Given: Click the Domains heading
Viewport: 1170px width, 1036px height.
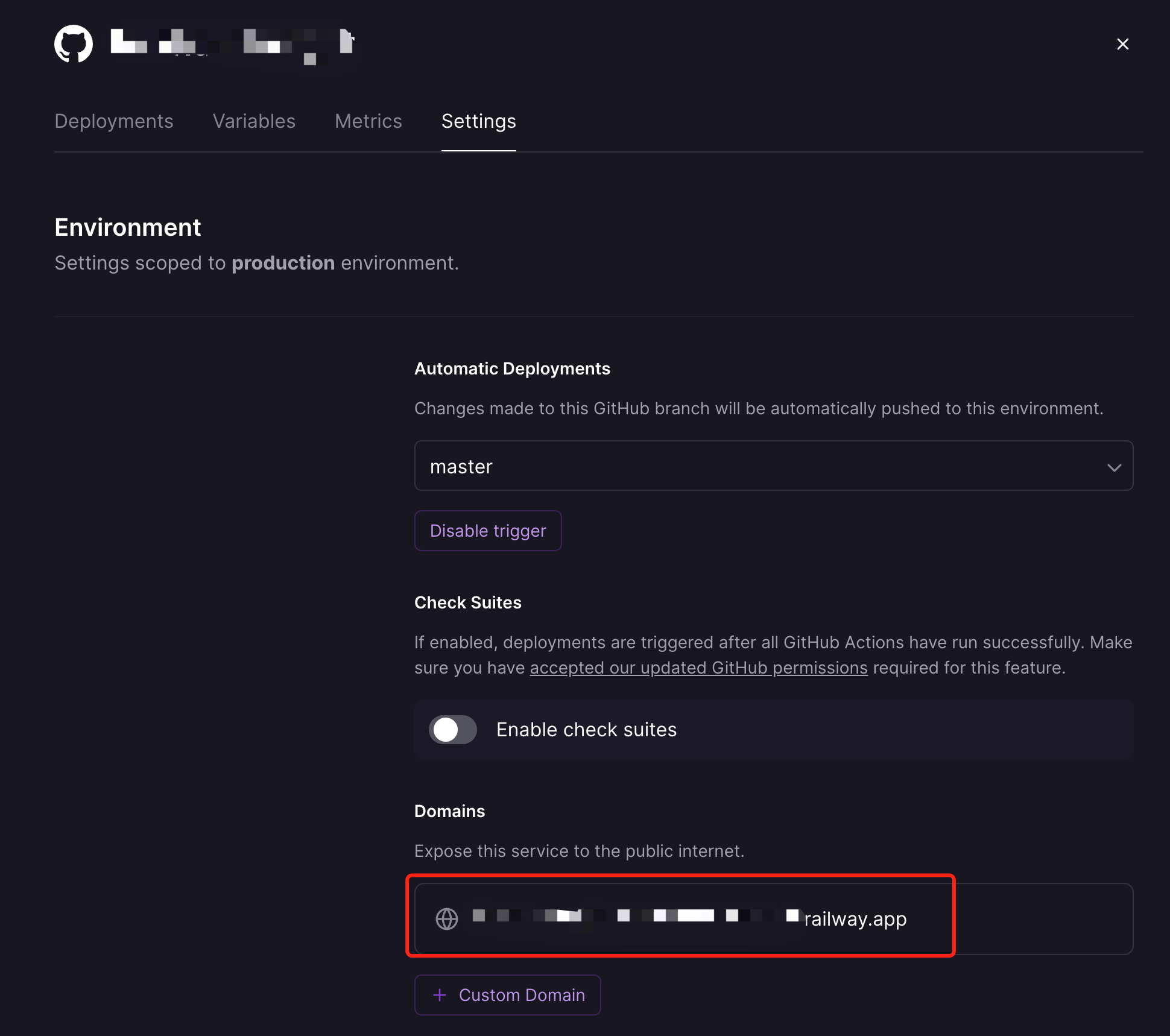Looking at the screenshot, I should pyautogui.click(x=449, y=811).
